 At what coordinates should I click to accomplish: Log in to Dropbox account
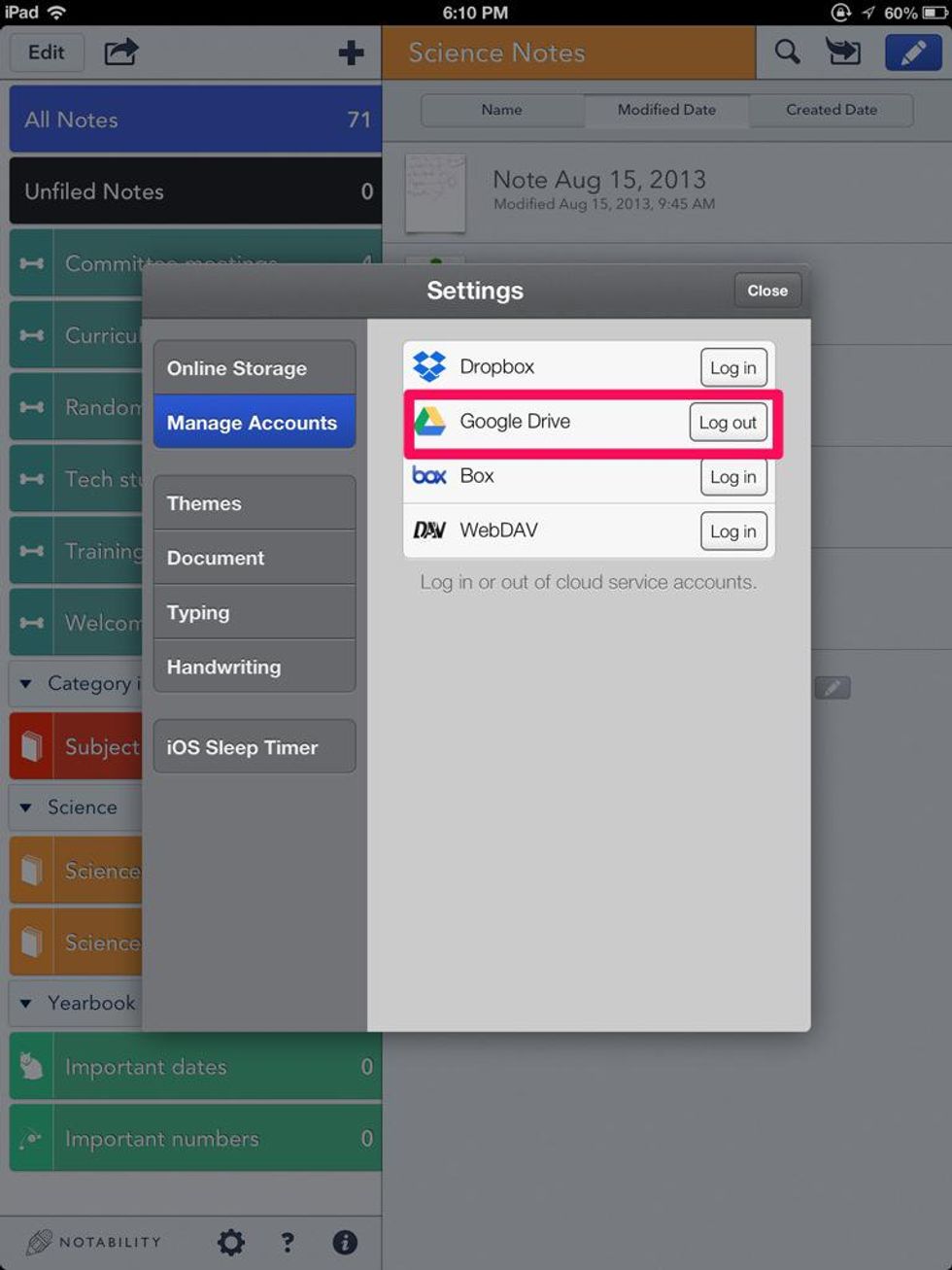point(732,368)
